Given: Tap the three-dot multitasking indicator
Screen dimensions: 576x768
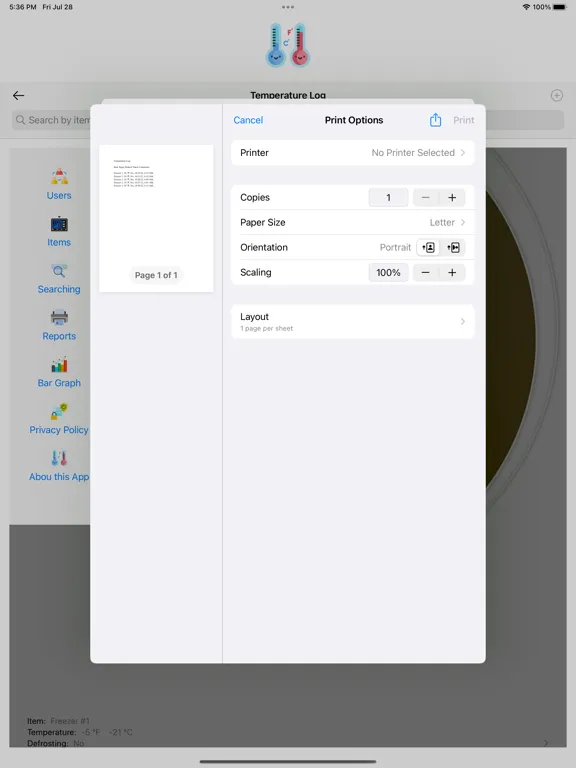Looking at the screenshot, I should [288, 7].
